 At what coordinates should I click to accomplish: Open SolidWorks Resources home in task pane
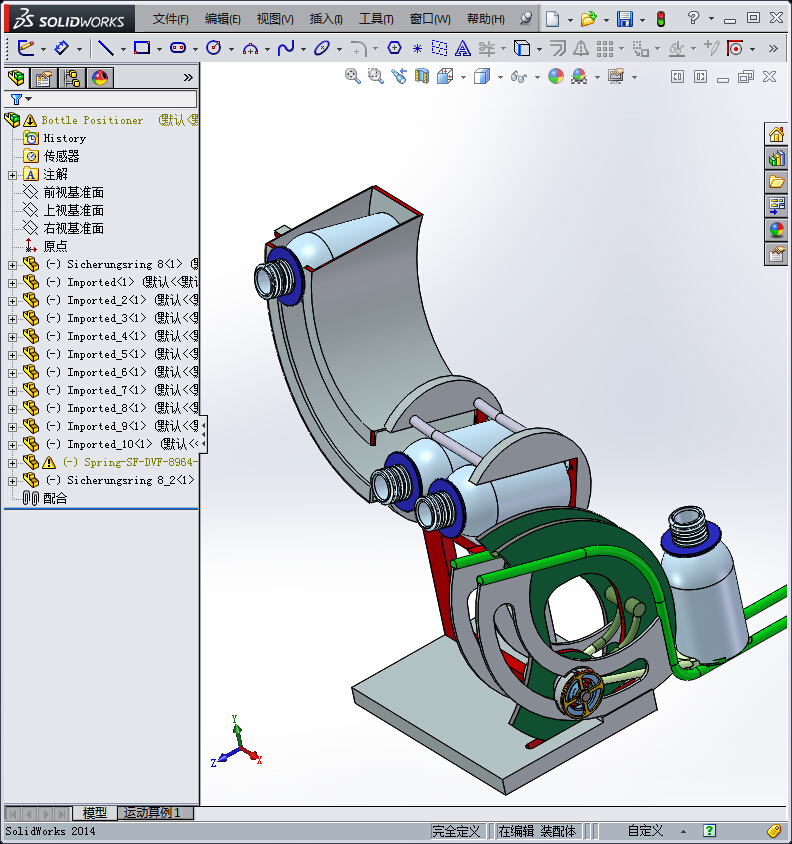pos(776,134)
